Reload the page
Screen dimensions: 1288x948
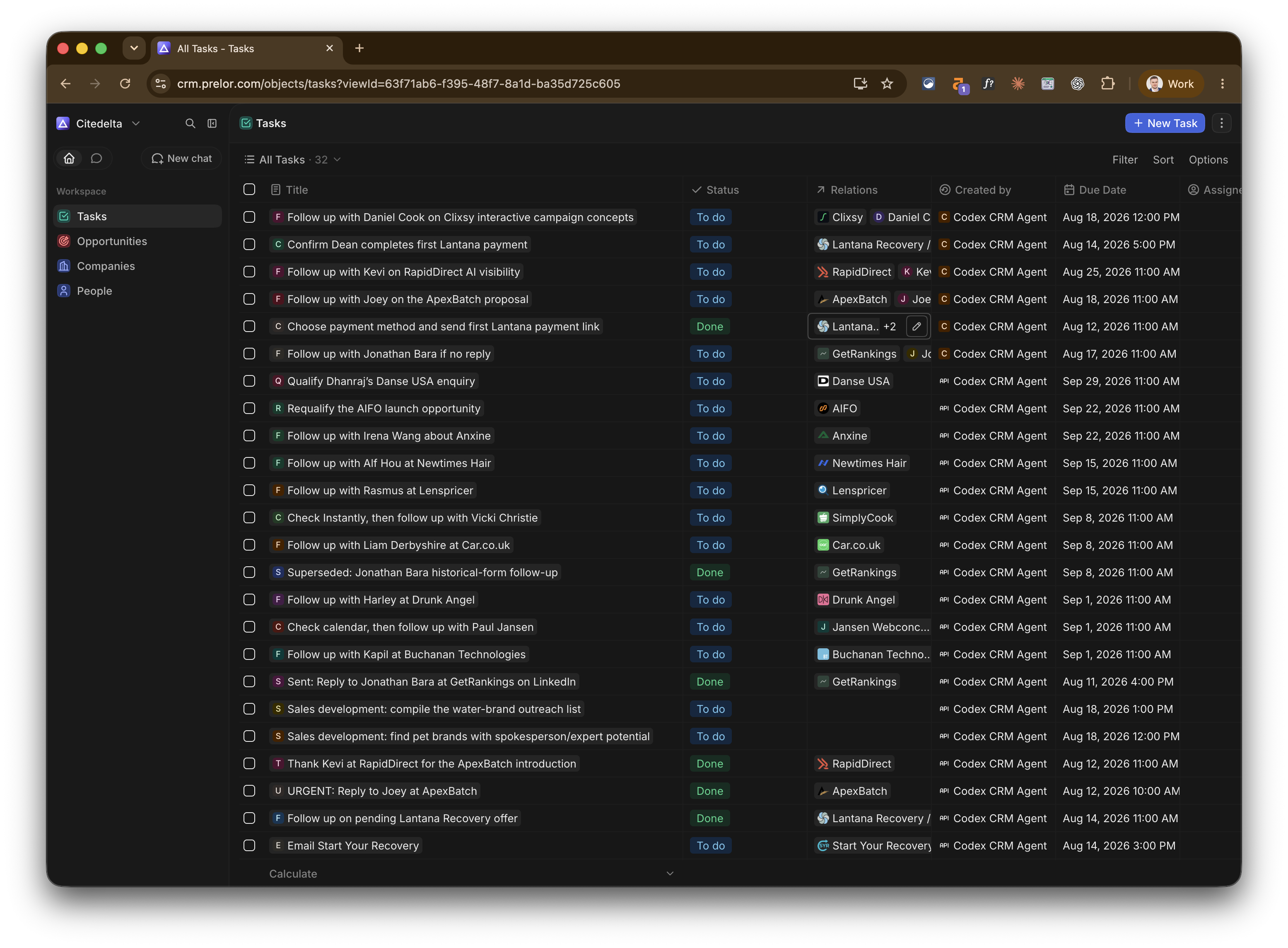tap(125, 84)
